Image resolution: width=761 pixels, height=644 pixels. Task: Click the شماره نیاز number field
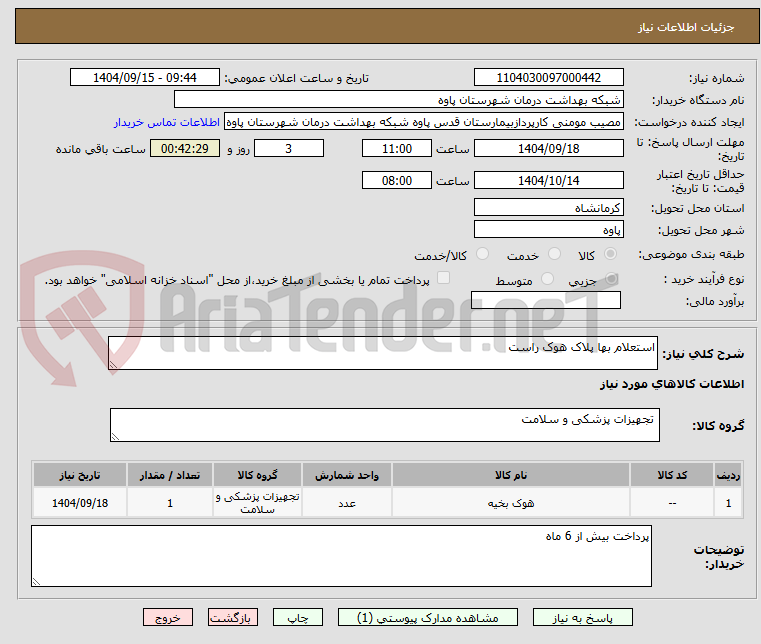(x=548, y=78)
